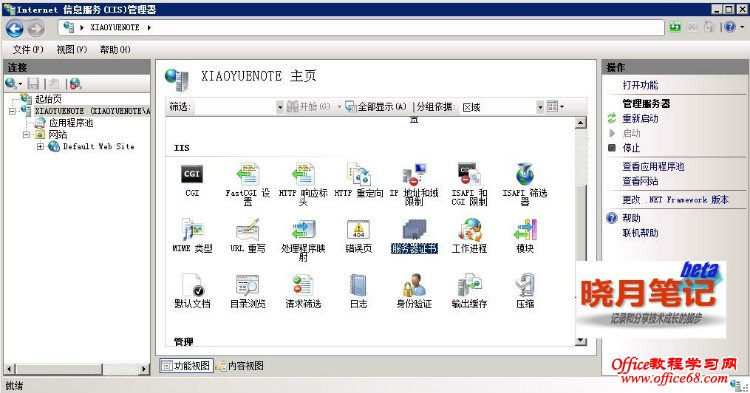Click the help icon at top right

[729, 27]
